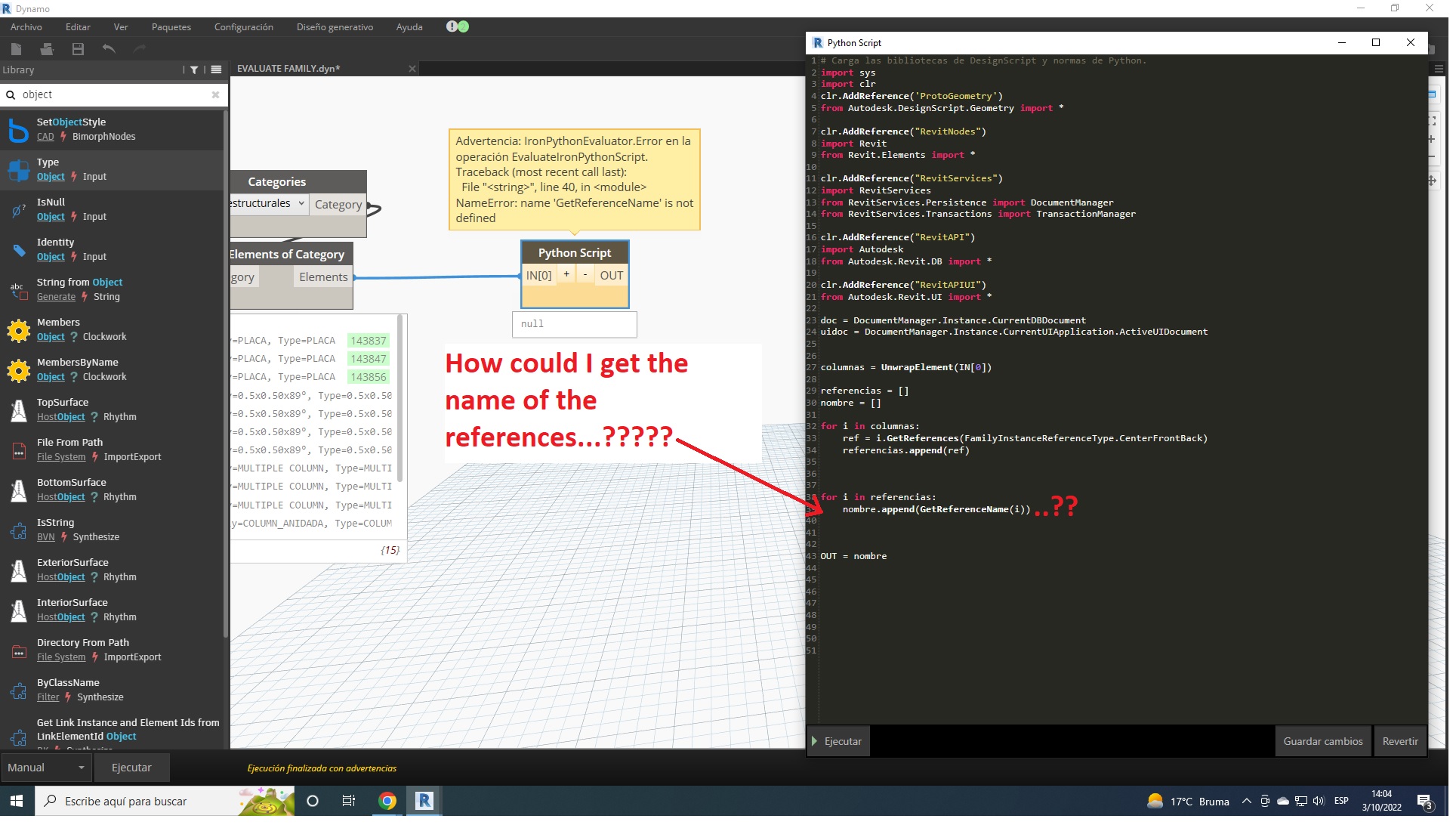Click the String from Object icon
Viewport: 1456px width, 825px height.
tap(19, 290)
